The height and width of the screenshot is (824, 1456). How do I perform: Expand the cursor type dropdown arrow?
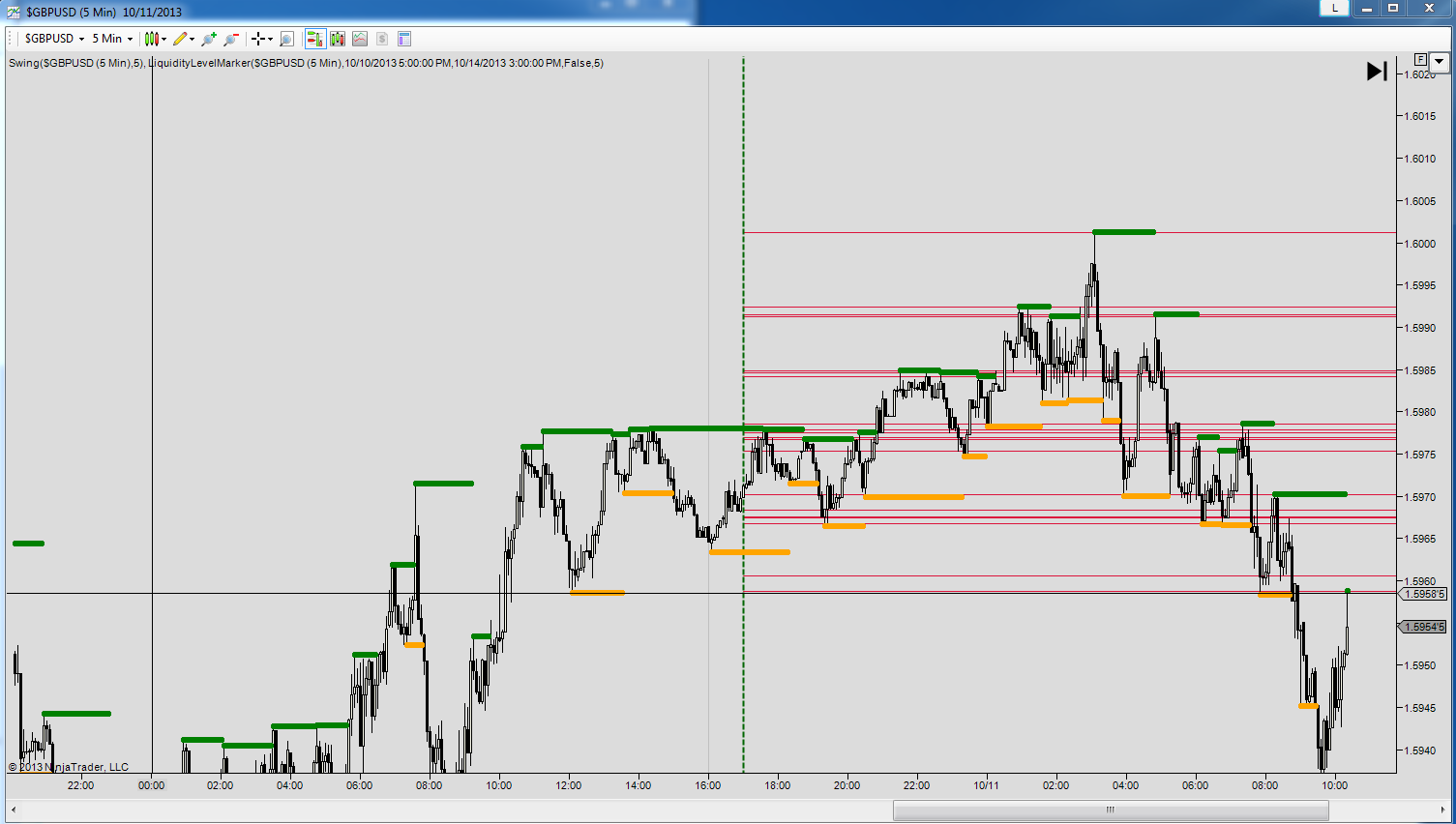tap(270, 39)
